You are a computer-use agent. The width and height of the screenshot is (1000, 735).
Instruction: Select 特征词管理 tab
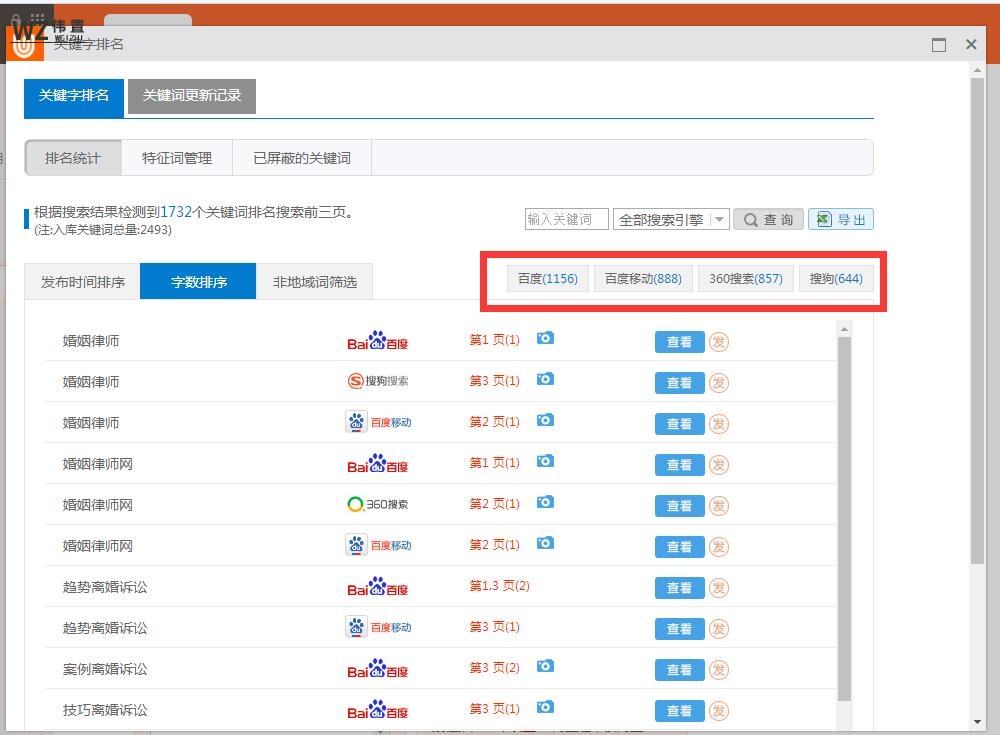click(177, 158)
